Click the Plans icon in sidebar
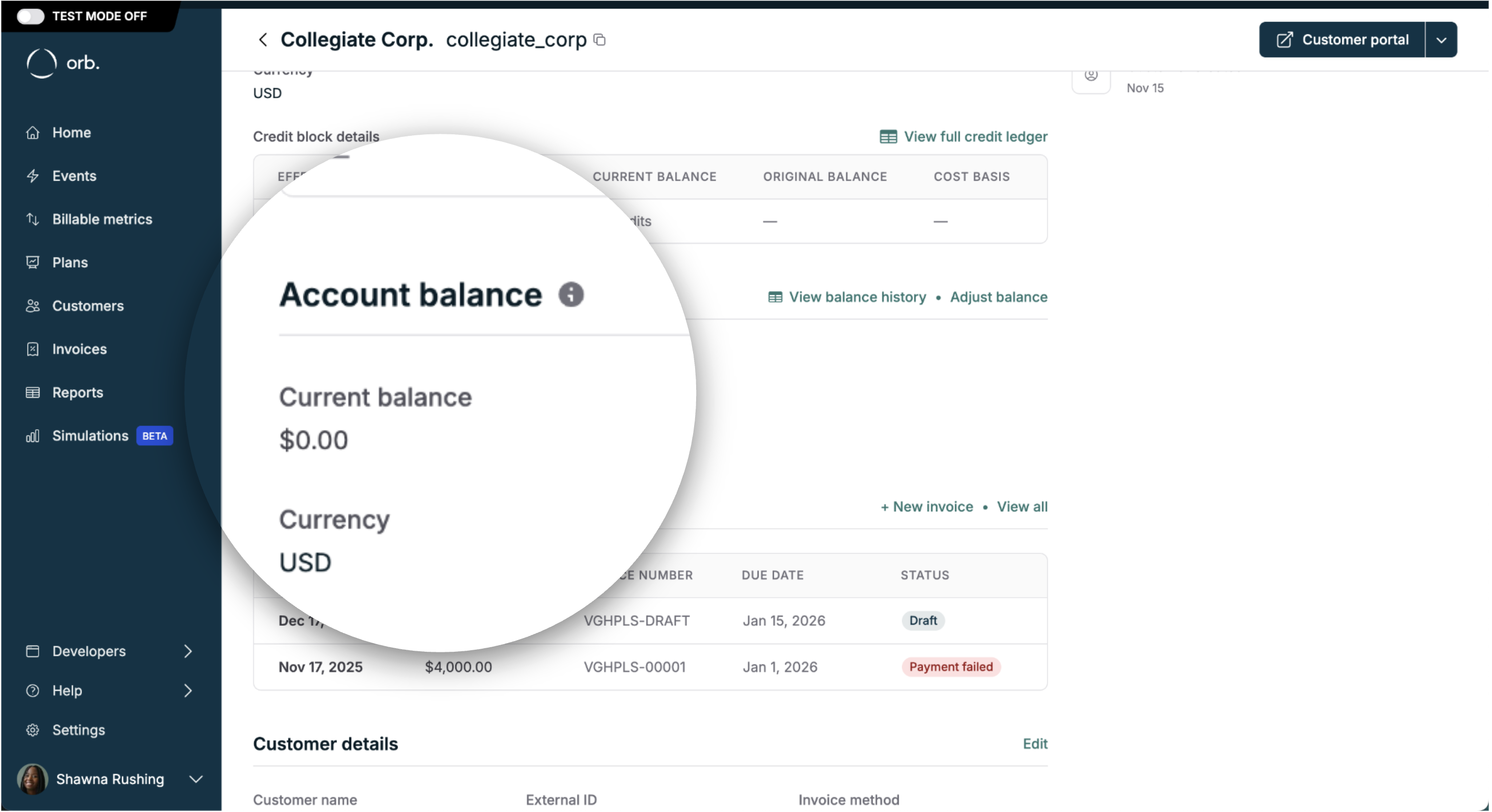 [33, 263]
